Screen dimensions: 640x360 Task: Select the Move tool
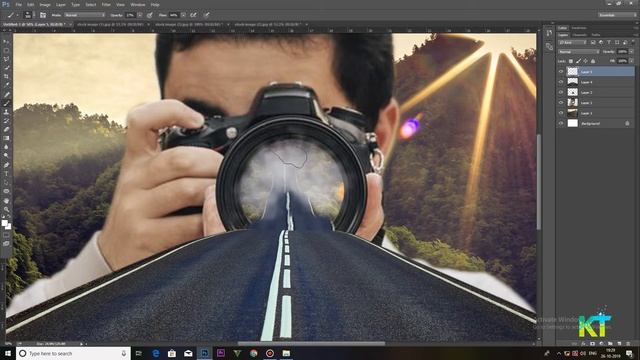[6, 42]
